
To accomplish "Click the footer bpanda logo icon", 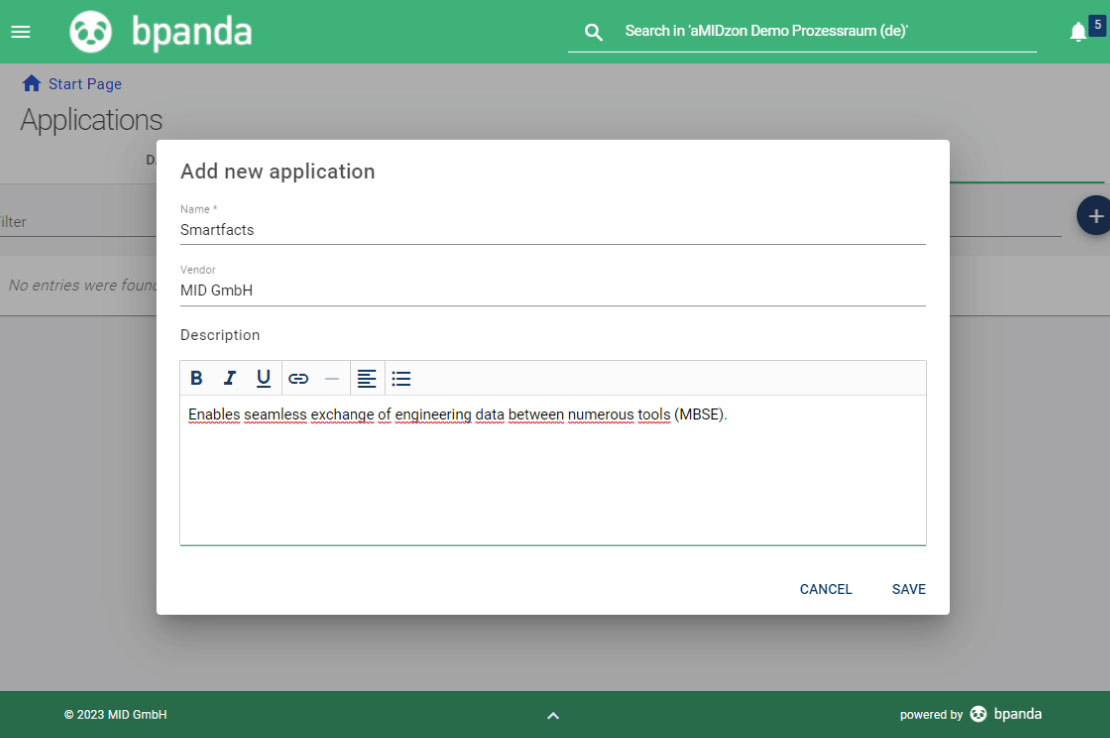I will coord(978,714).
